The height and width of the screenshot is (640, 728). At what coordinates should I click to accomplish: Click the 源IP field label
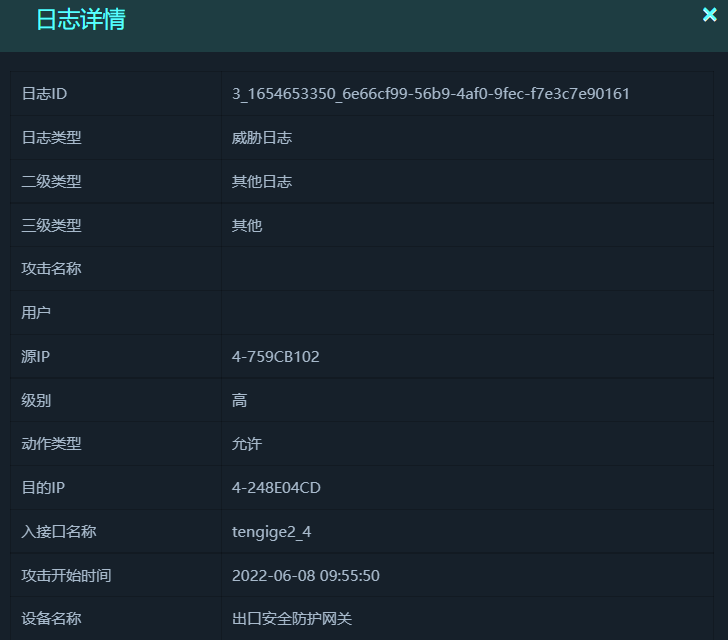coord(36,357)
